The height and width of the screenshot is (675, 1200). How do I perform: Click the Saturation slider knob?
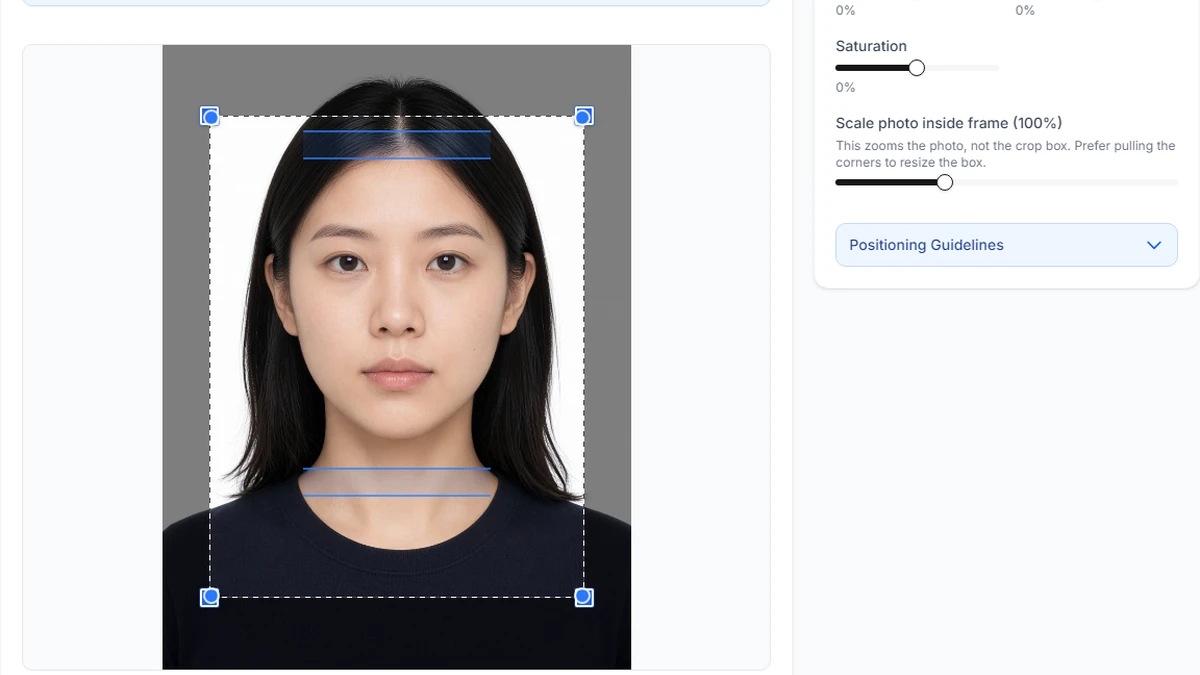point(916,68)
